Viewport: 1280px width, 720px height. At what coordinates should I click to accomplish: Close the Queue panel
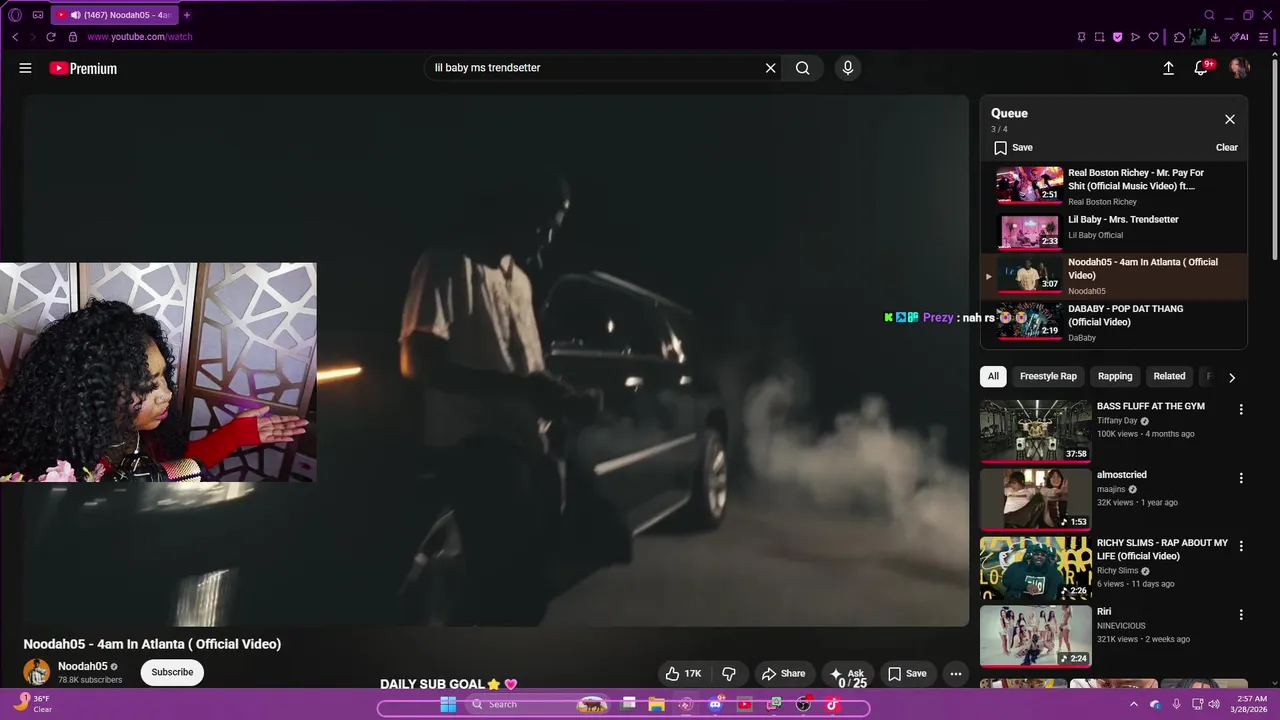[1230, 119]
